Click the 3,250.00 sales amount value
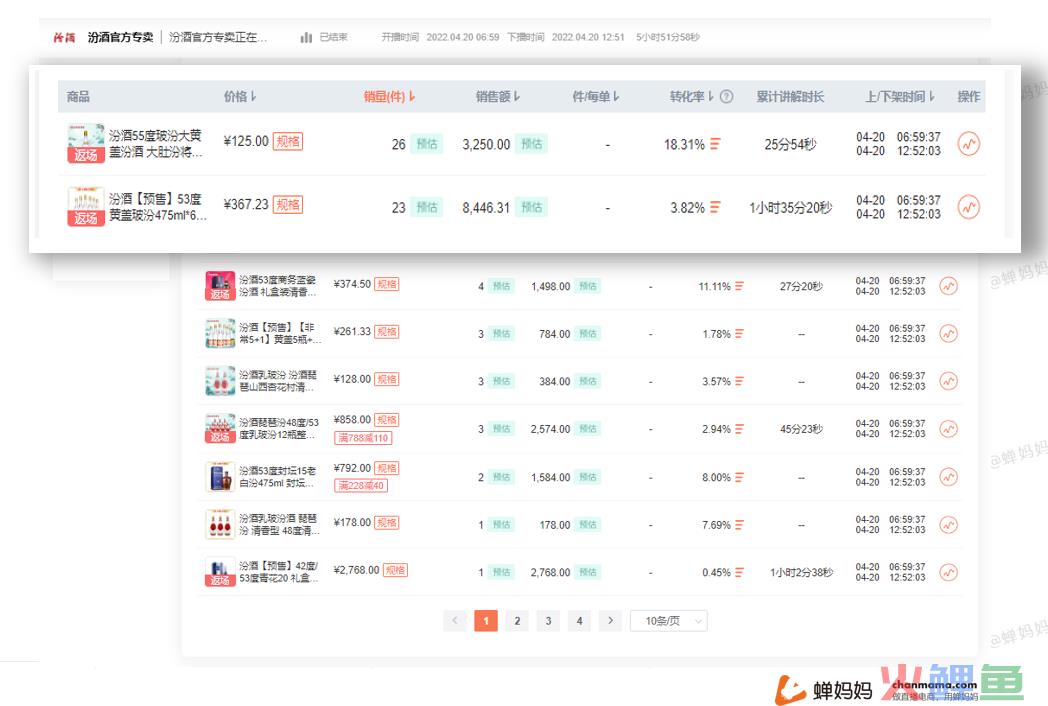 coord(486,144)
